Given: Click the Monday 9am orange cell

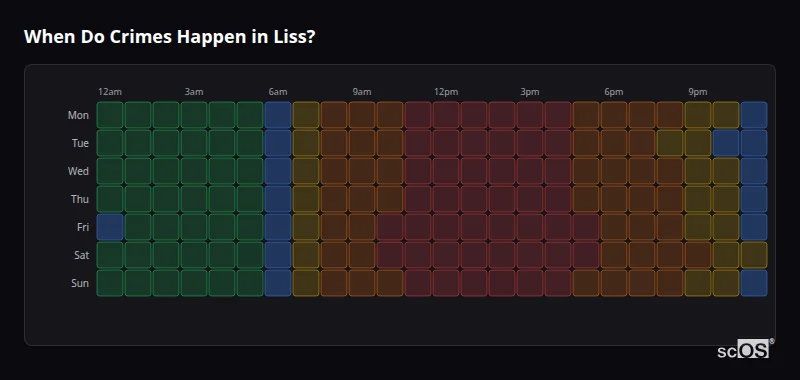Looking at the screenshot, I should coord(362,115).
